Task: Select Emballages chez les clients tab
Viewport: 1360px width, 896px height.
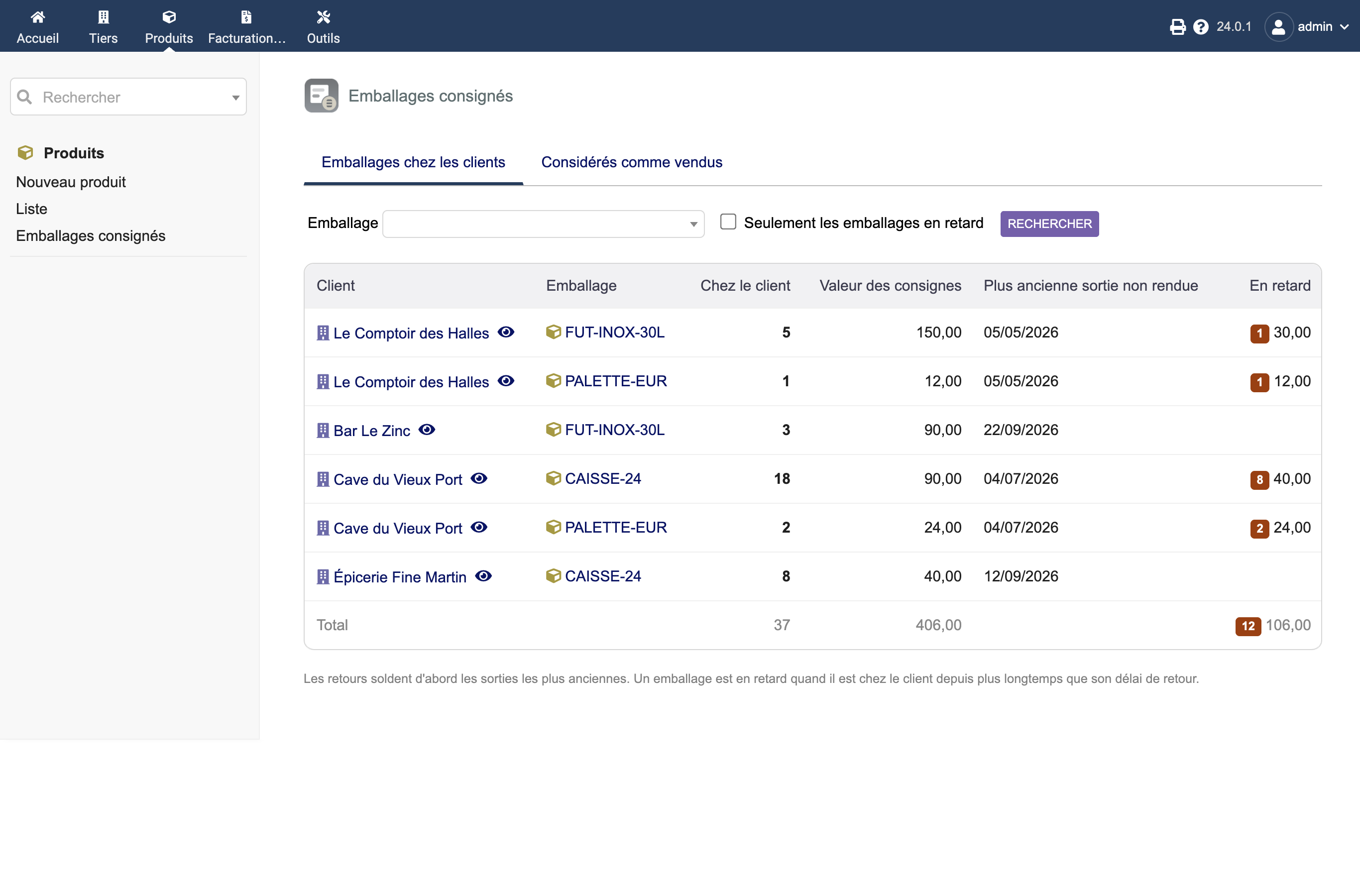Action: pos(413,162)
